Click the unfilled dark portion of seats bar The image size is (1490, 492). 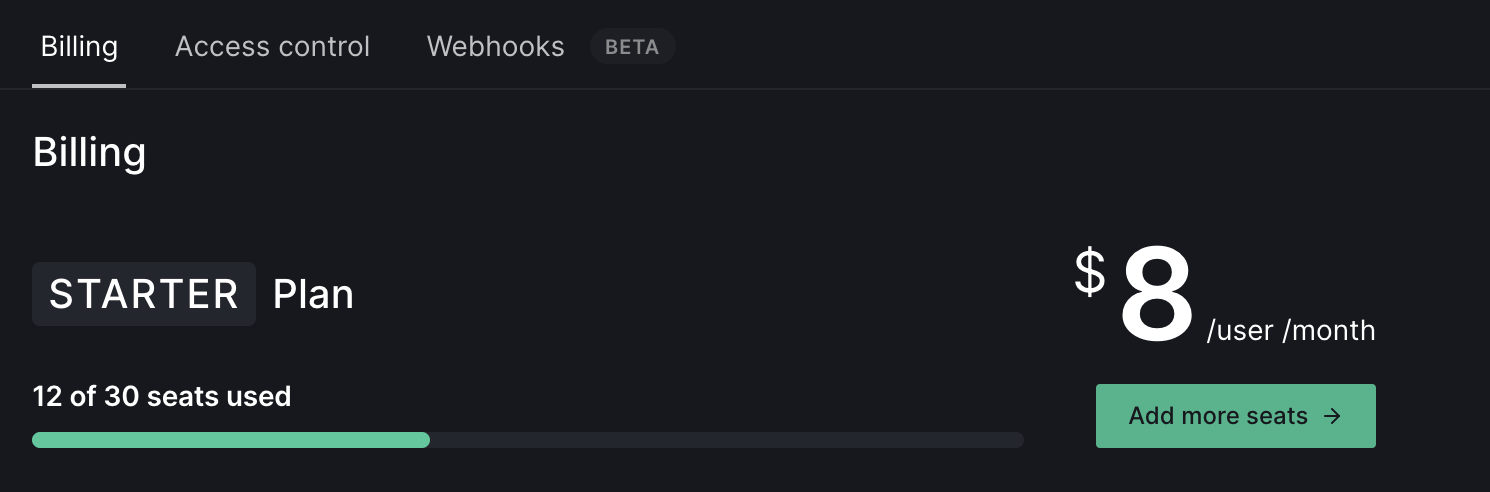[726, 440]
